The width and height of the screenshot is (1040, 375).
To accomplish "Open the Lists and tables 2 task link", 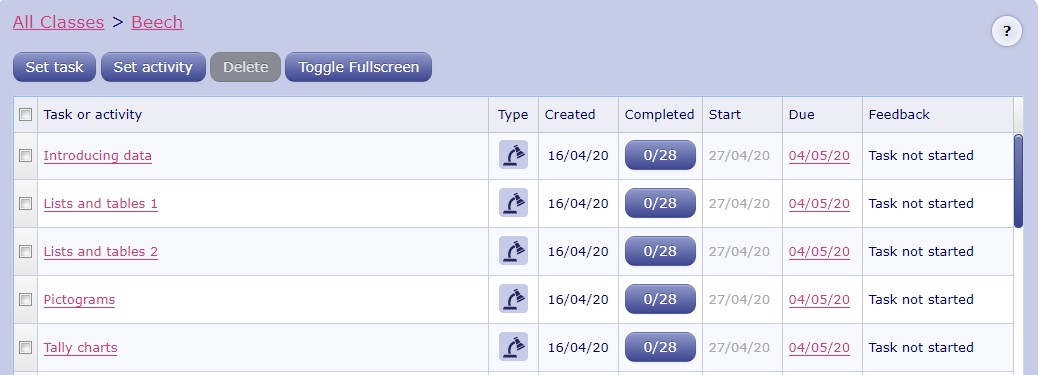I will click(x=101, y=252).
